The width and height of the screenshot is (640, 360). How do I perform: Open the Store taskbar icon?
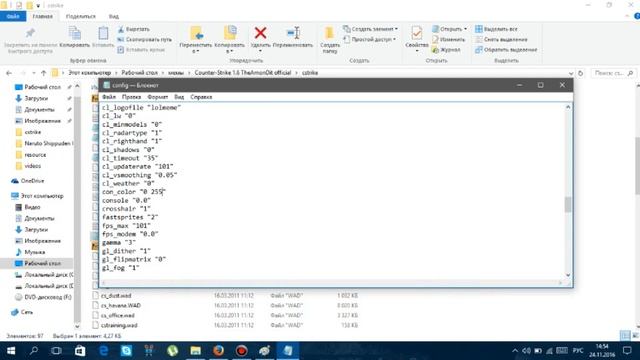point(80,351)
